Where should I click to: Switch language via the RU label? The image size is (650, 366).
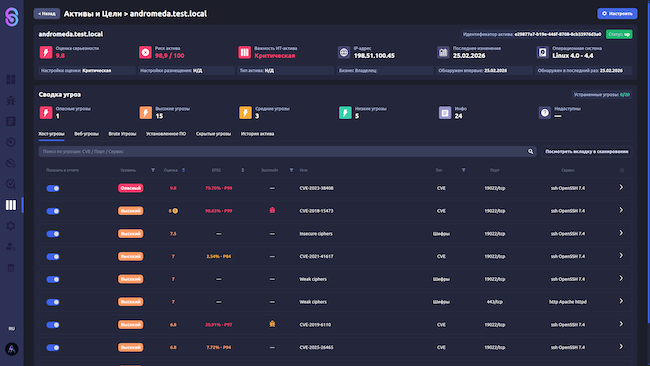click(12, 328)
